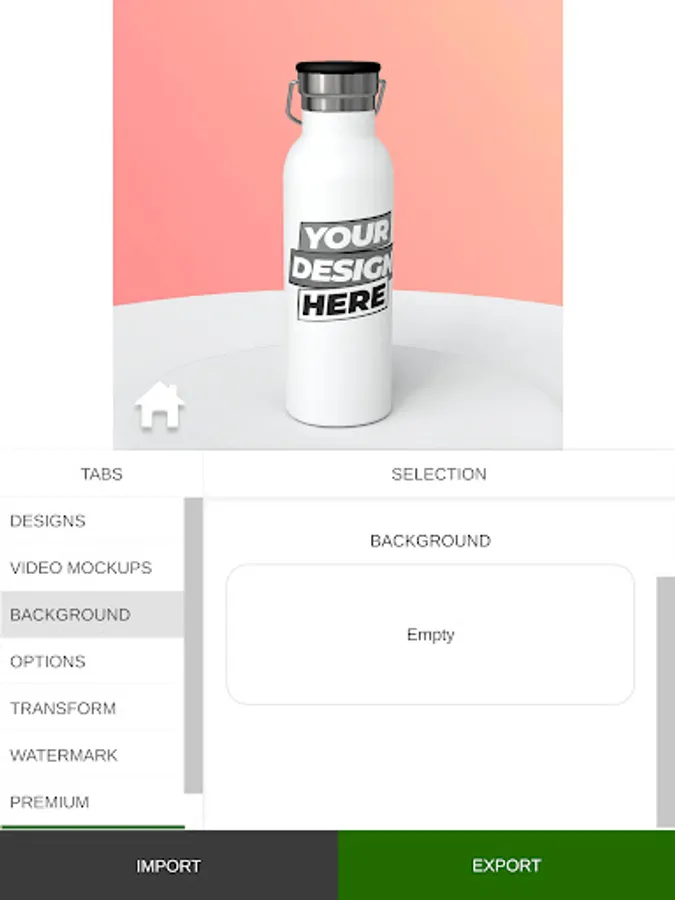Viewport: 675px width, 900px height.
Task: Click the bottle's black cap in preview
Action: [x=338, y=68]
